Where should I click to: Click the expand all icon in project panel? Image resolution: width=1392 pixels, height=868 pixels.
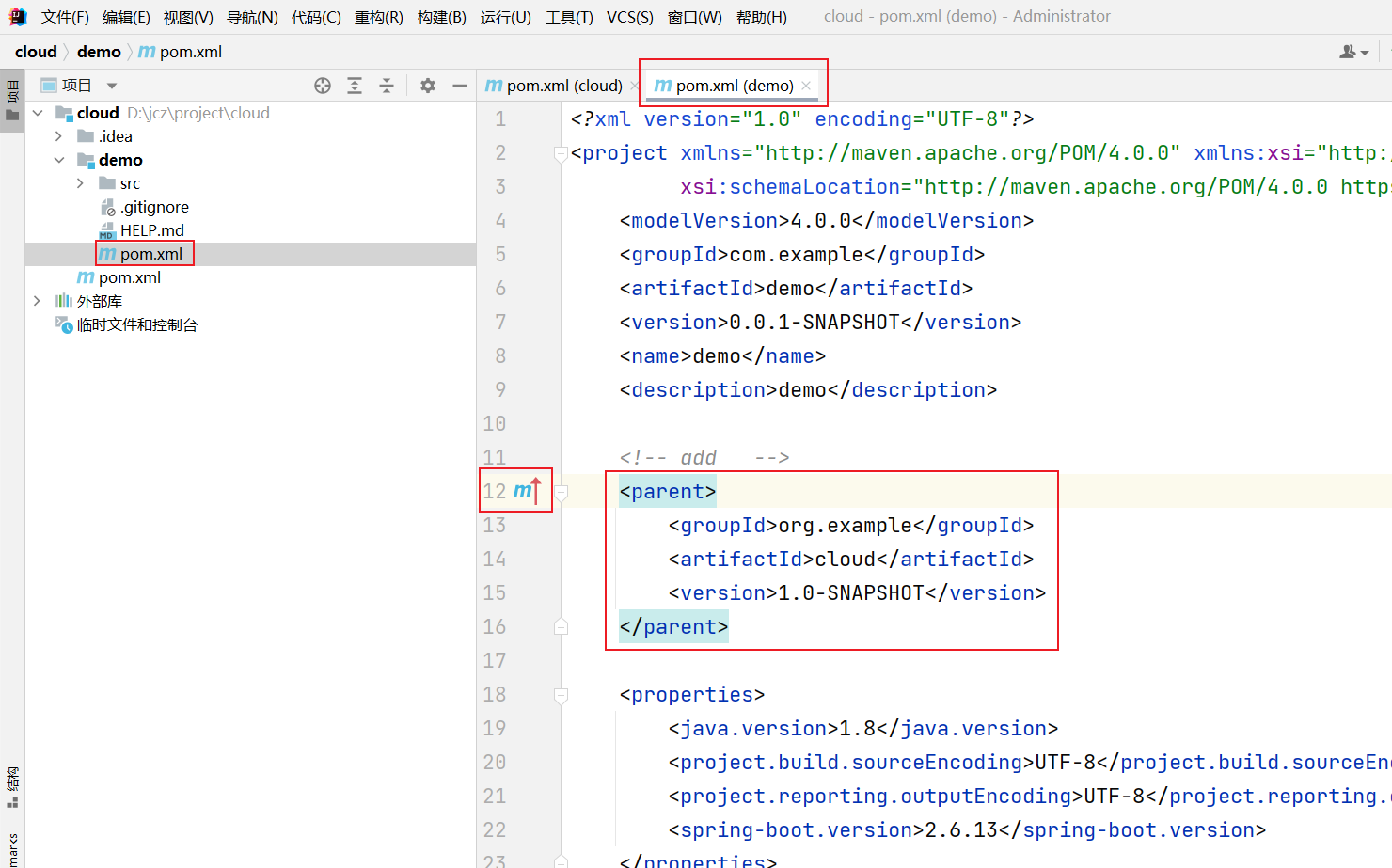[355, 86]
